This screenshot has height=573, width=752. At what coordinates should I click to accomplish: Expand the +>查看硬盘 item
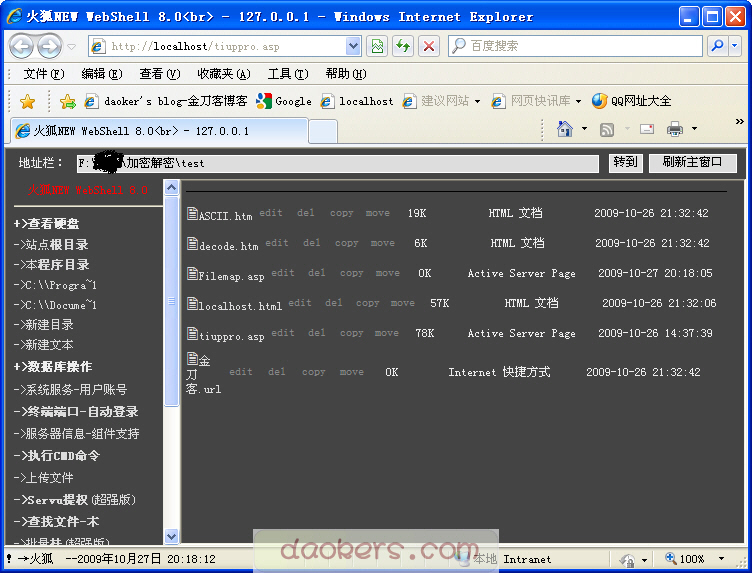click(47, 224)
